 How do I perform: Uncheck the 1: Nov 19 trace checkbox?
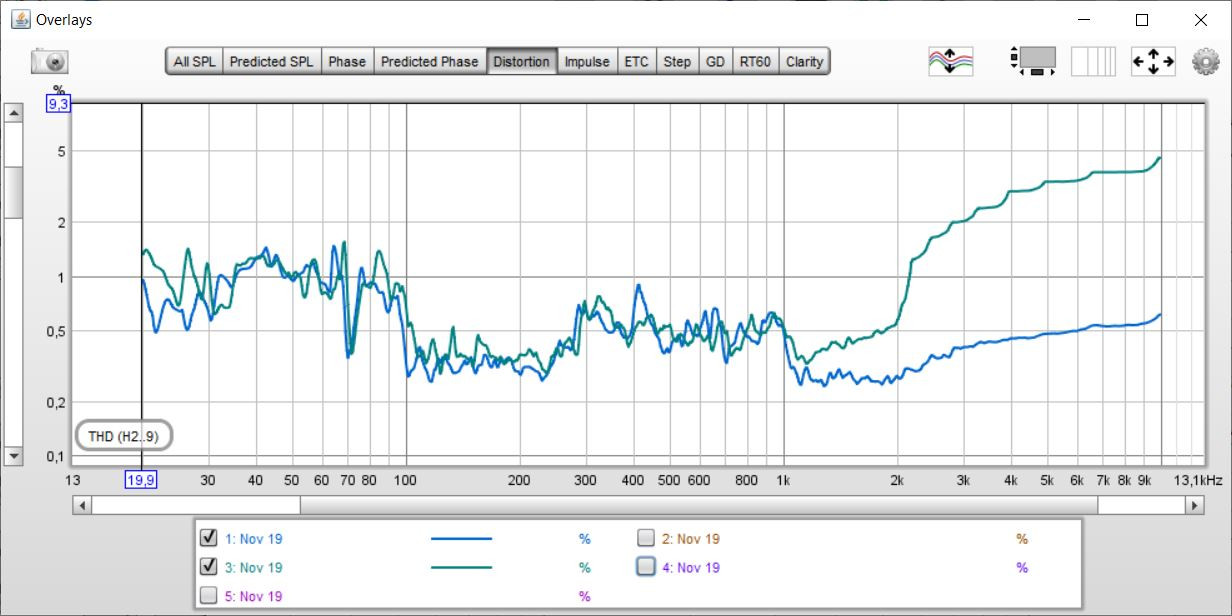pyautogui.click(x=209, y=538)
